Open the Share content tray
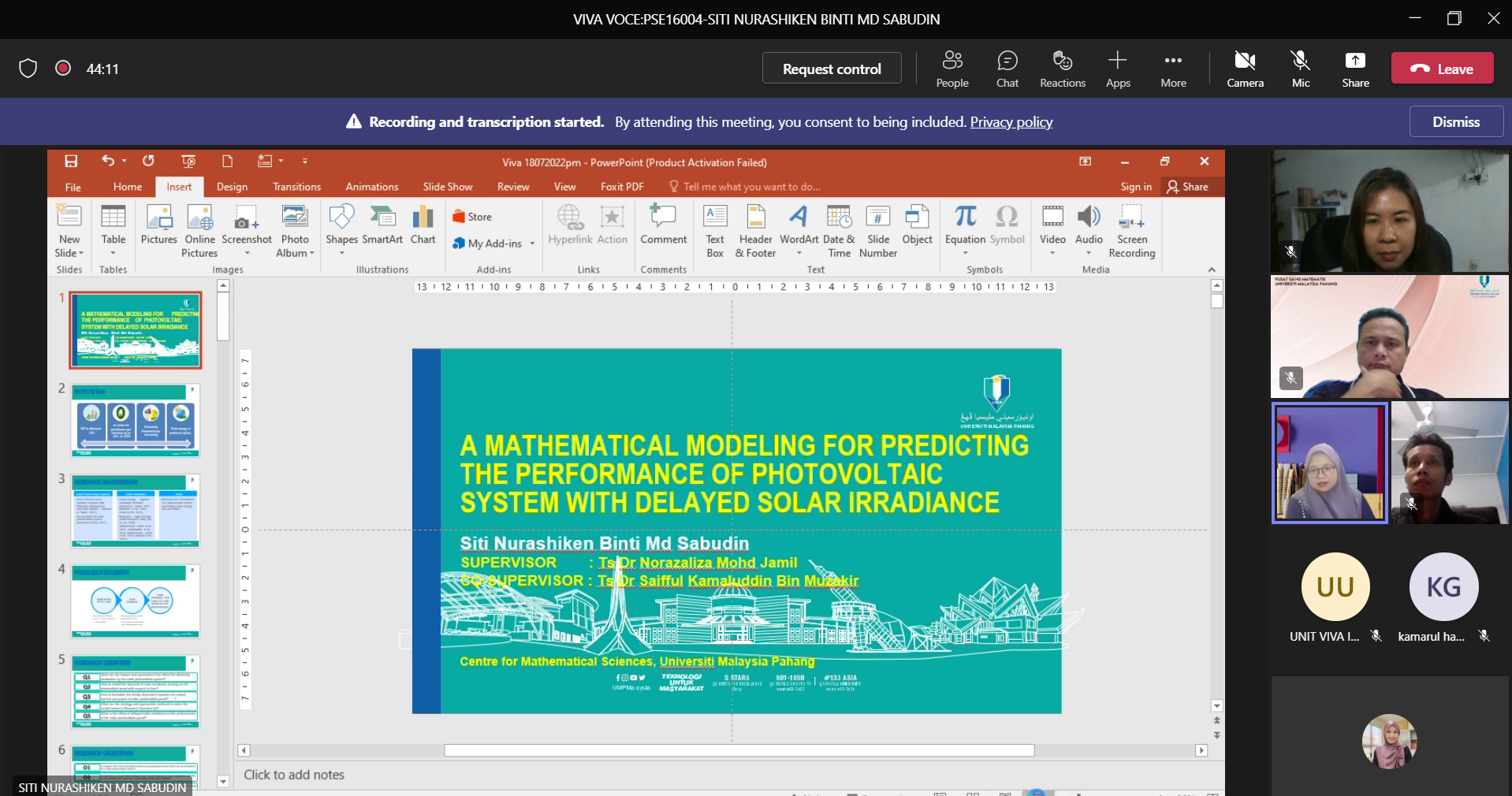The image size is (1512, 796). (1355, 69)
